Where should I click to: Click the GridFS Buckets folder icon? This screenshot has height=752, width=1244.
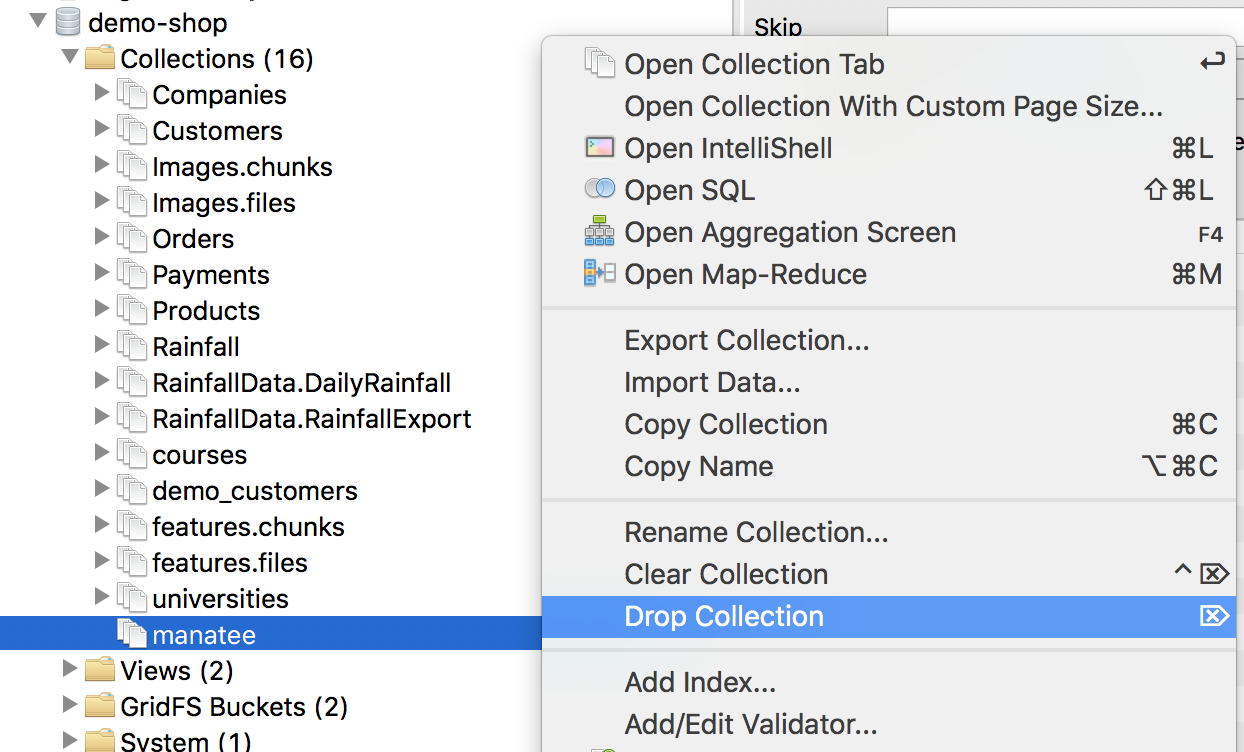coord(100,706)
